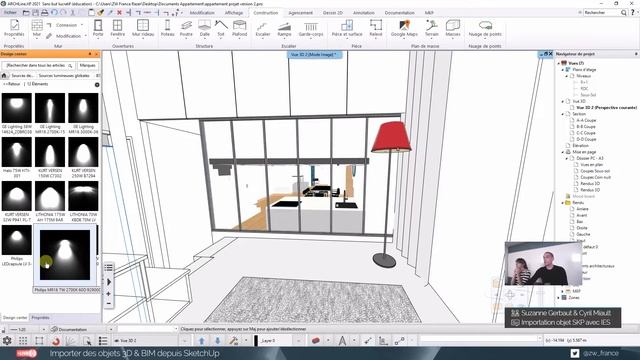Viewport: 640px width, 360px height.
Task: Click the text A tool in bottom toolbar
Action: 342,340
